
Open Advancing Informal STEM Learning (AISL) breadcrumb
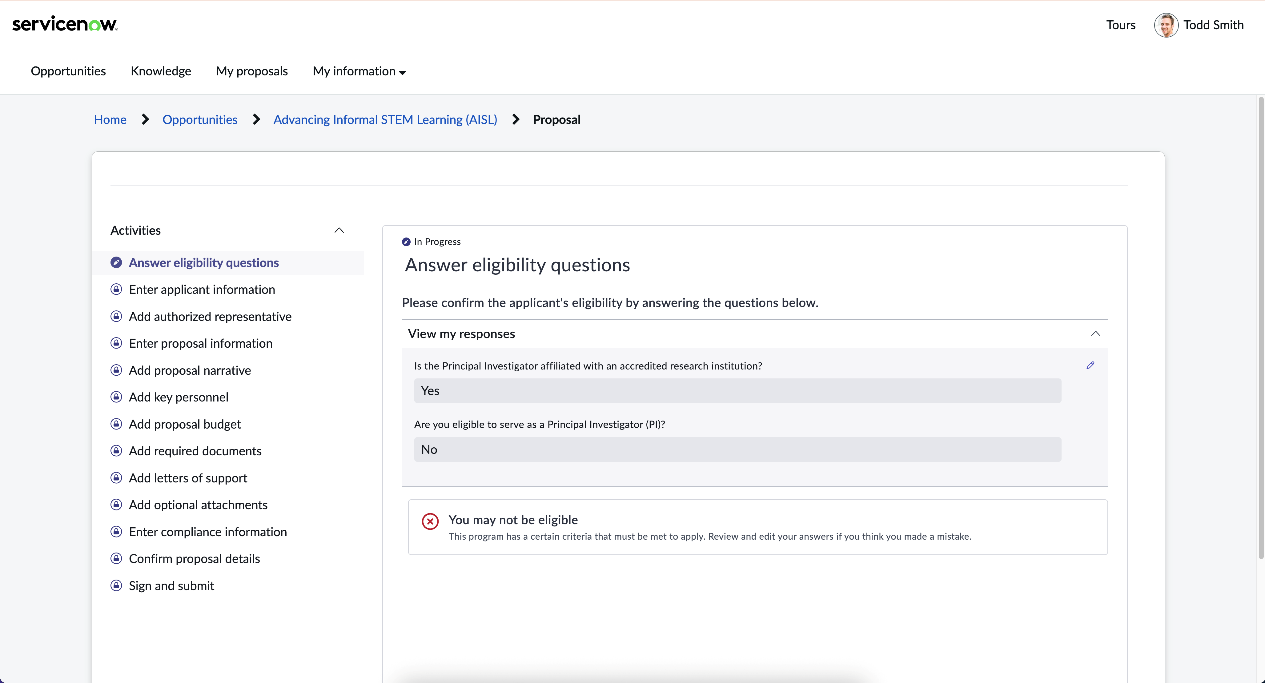[385, 119]
